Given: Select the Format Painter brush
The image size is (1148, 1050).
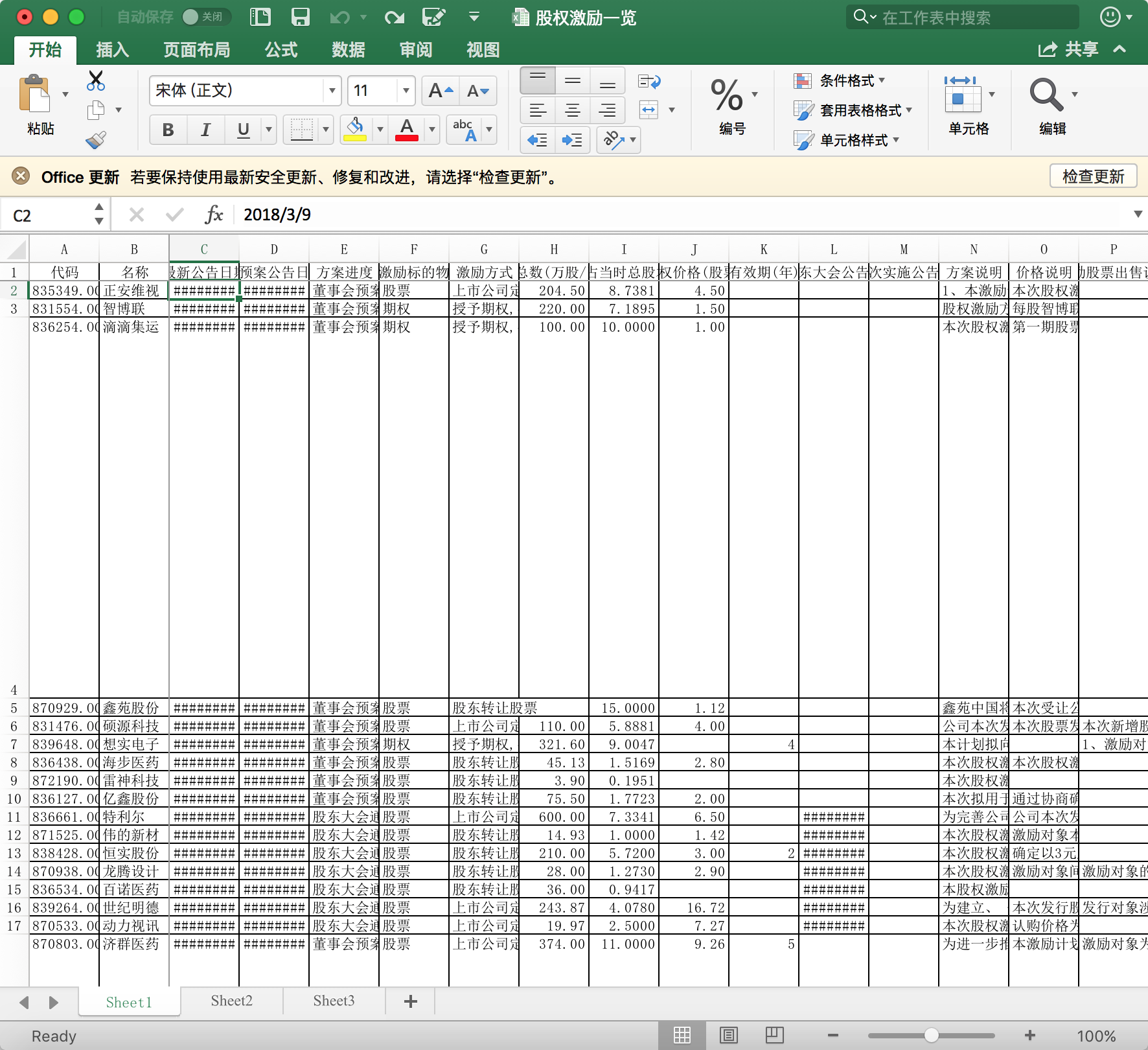Looking at the screenshot, I should (96, 140).
